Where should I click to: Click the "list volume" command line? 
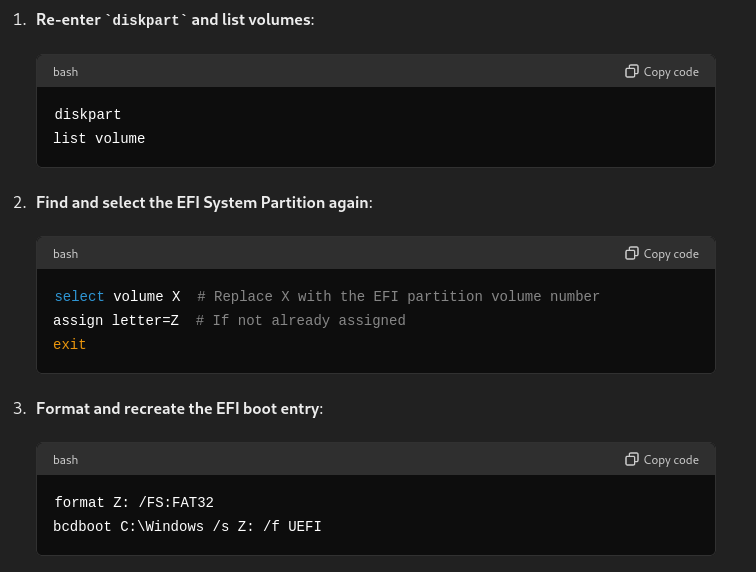click(x=99, y=139)
